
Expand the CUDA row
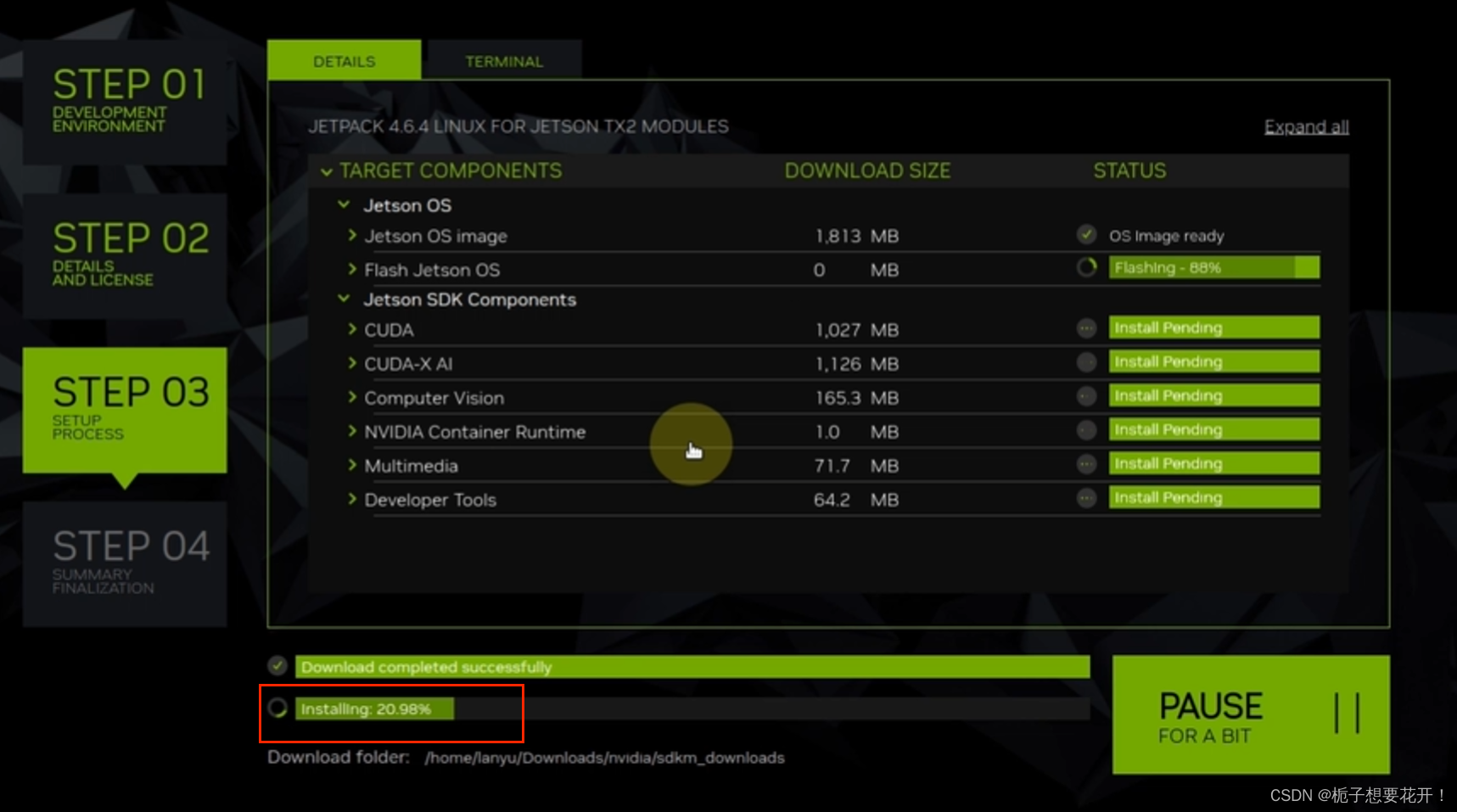[x=352, y=329]
